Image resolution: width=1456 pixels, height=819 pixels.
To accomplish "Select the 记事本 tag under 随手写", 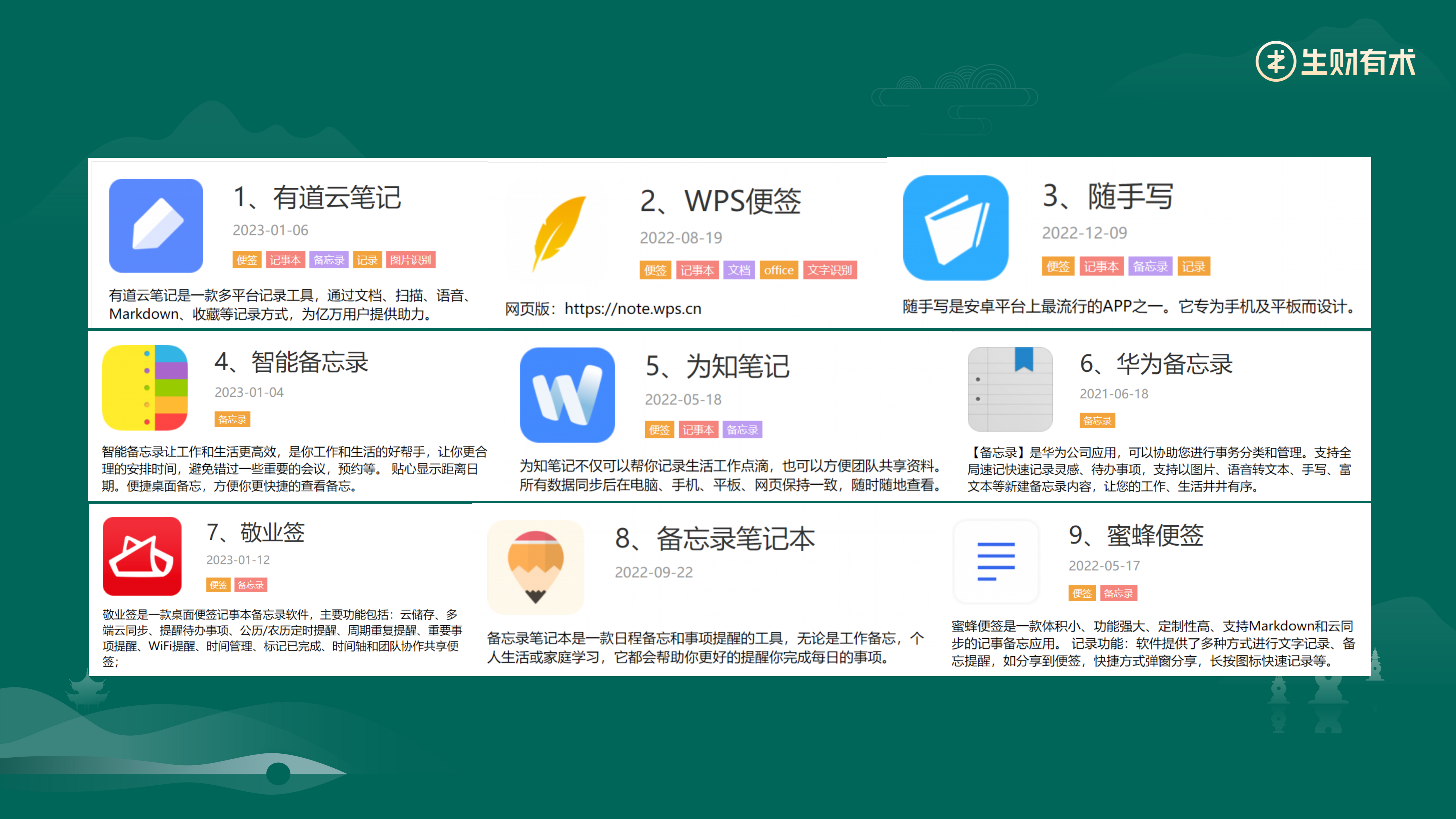I will pyautogui.click(x=1102, y=266).
